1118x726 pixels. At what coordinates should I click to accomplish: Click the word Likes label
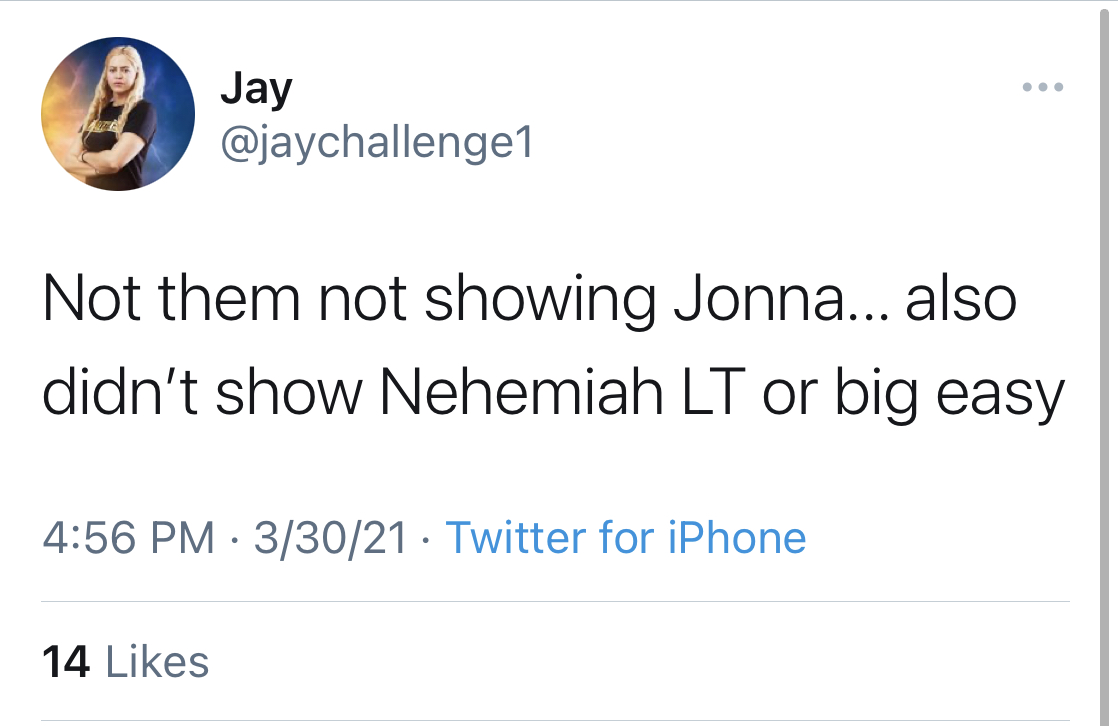pos(157,661)
